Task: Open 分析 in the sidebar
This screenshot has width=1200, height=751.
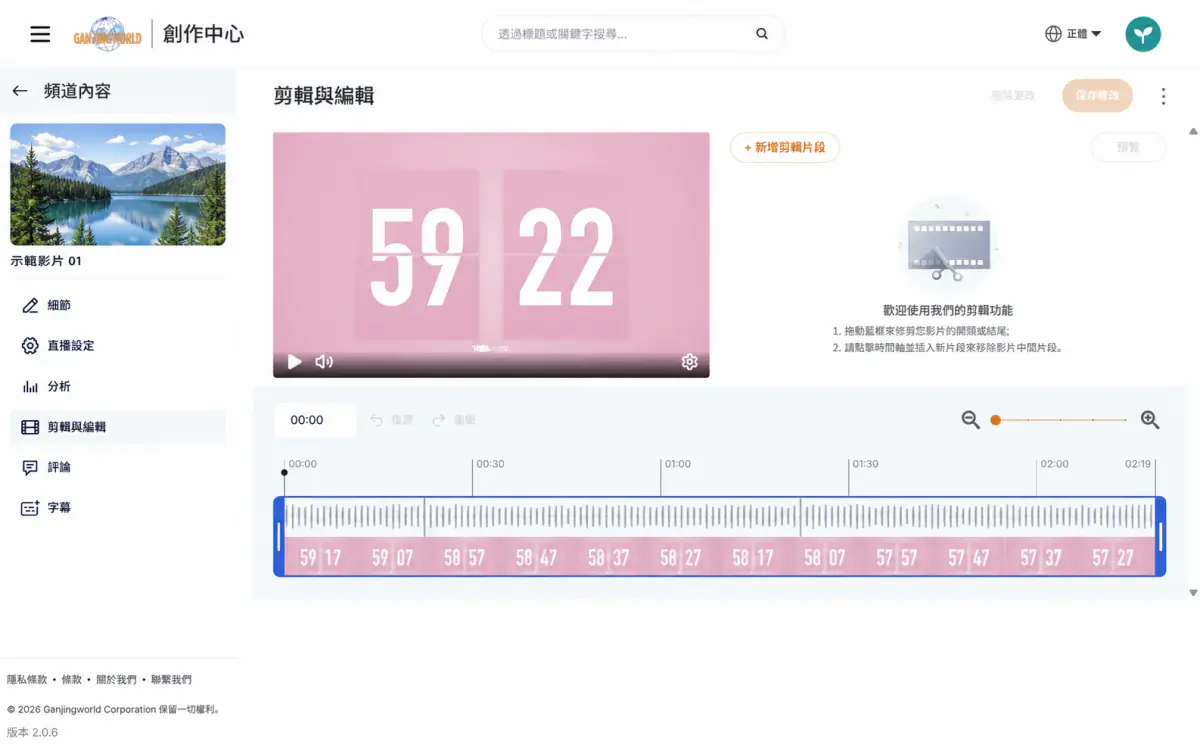Action: click(x=118, y=386)
